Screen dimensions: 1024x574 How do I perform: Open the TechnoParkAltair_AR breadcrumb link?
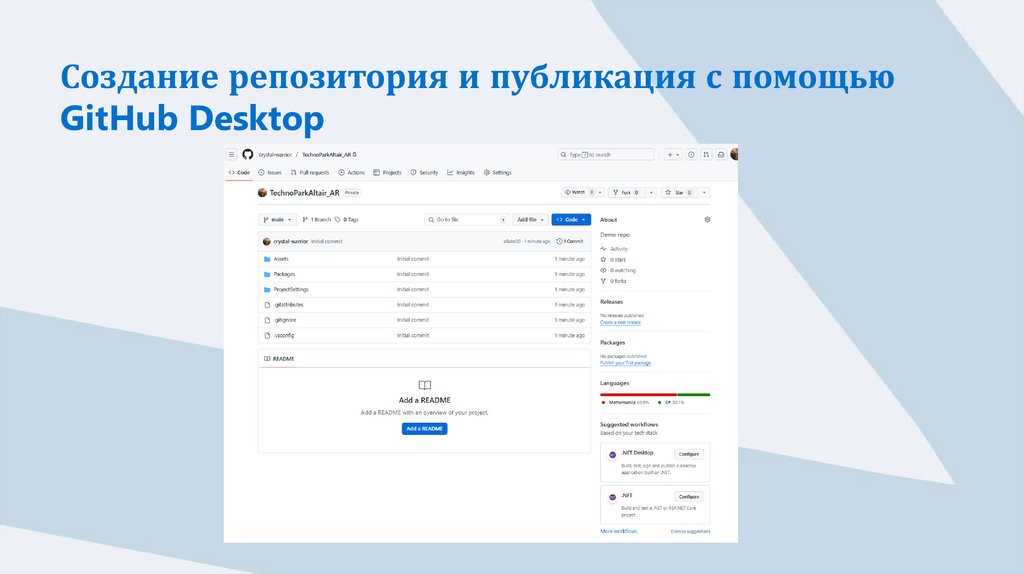(x=327, y=155)
